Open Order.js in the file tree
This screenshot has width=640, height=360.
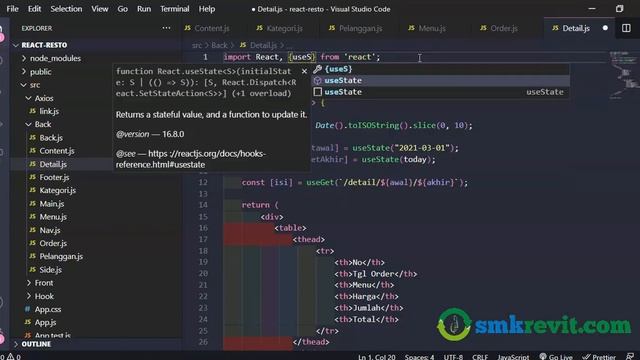(x=53, y=243)
